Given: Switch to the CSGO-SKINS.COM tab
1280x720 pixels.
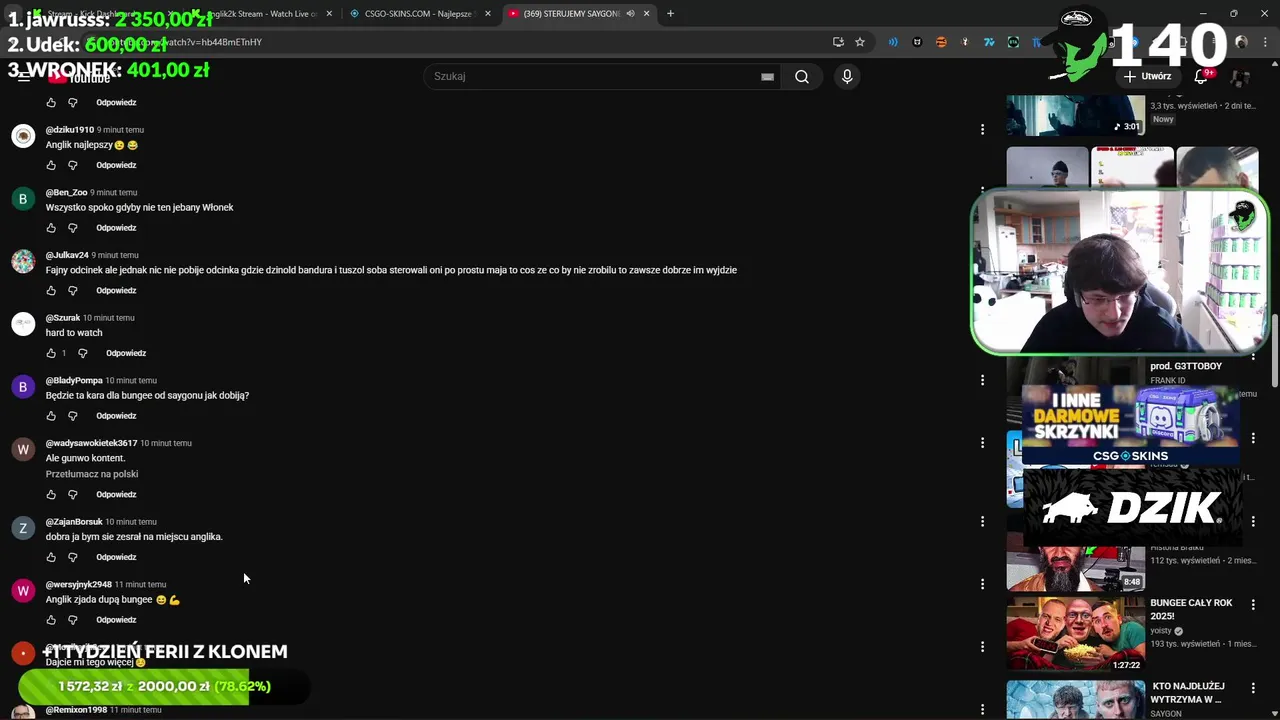Looking at the screenshot, I should (x=419, y=13).
